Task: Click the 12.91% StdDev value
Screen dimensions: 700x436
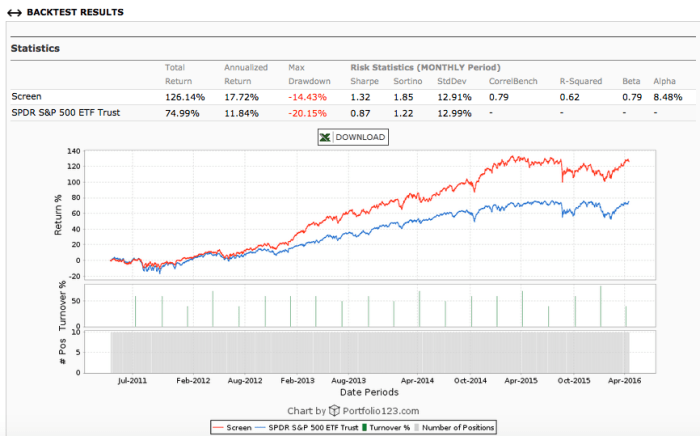Action: [454, 97]
